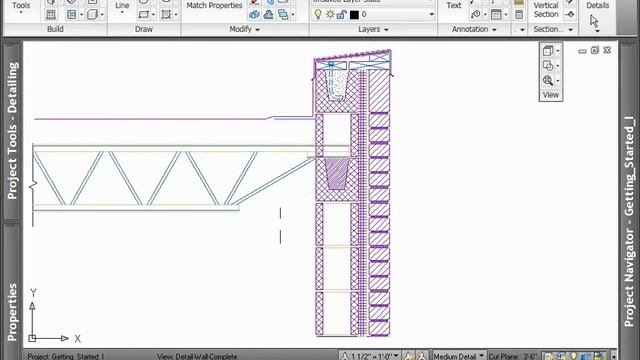Open arrow beside the crop-frame Draw icon

tap(176, 15)
